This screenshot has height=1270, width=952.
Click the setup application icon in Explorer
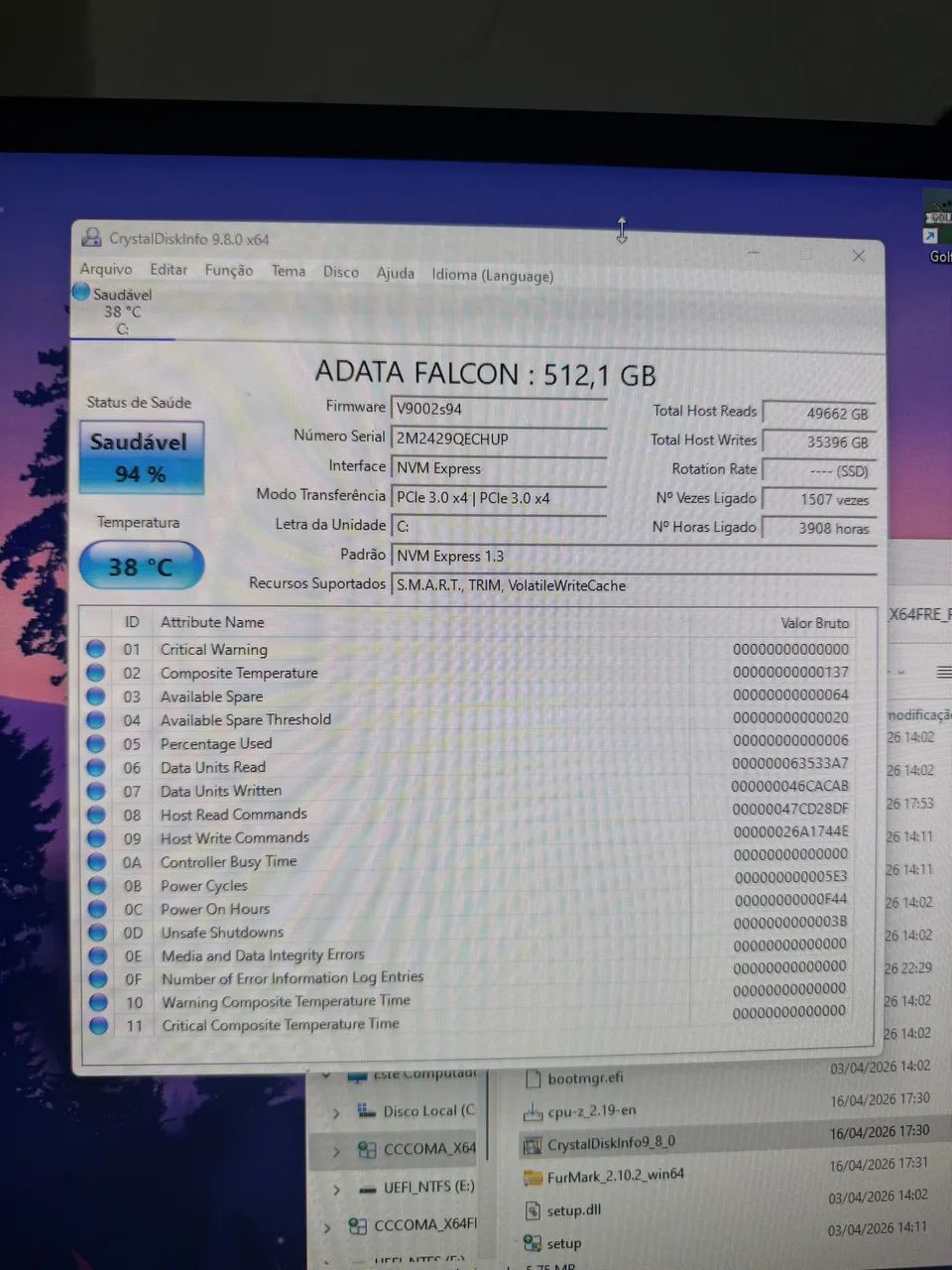tap(532, 1243)
